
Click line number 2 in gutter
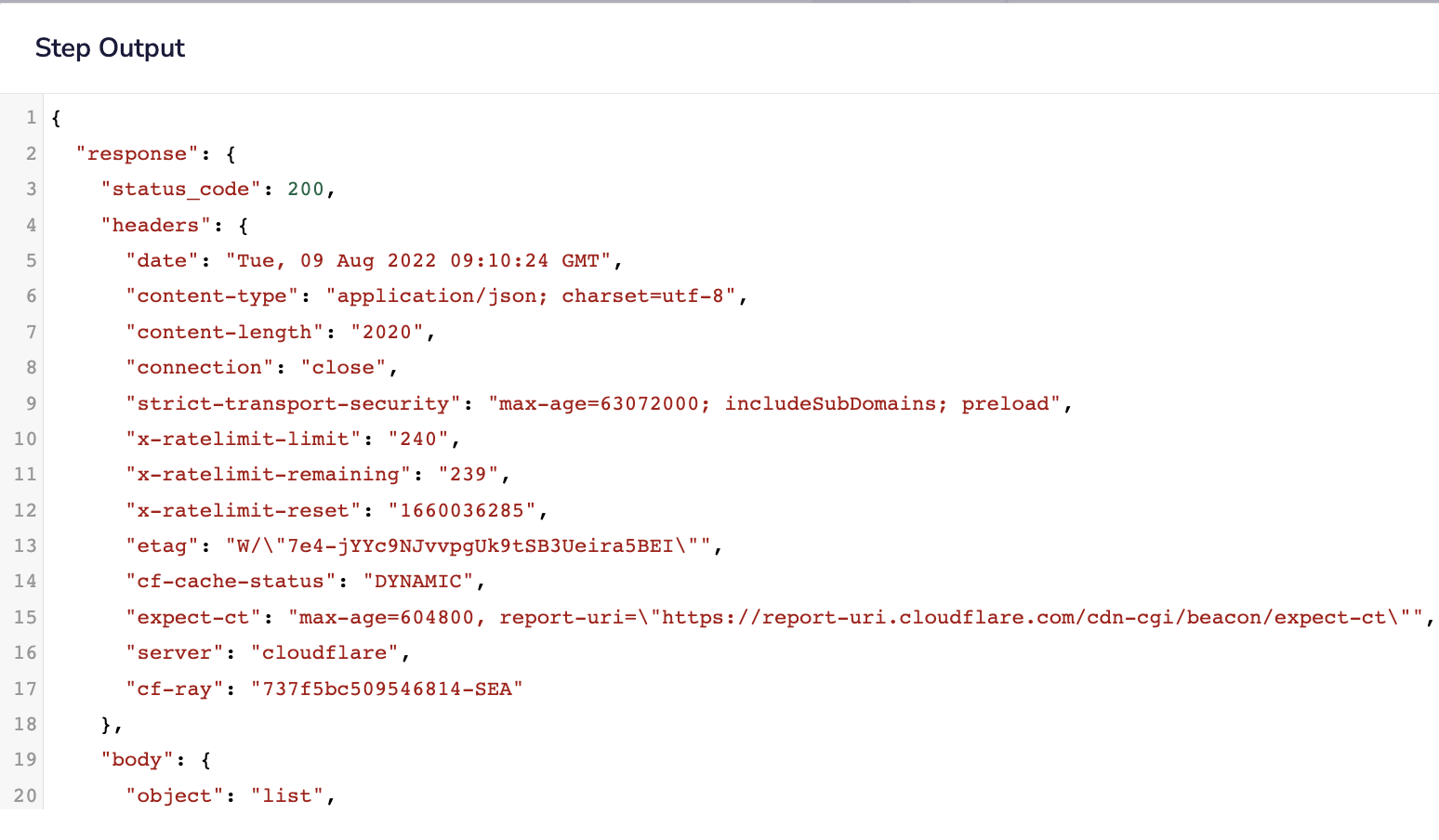[x=31, y=153]
